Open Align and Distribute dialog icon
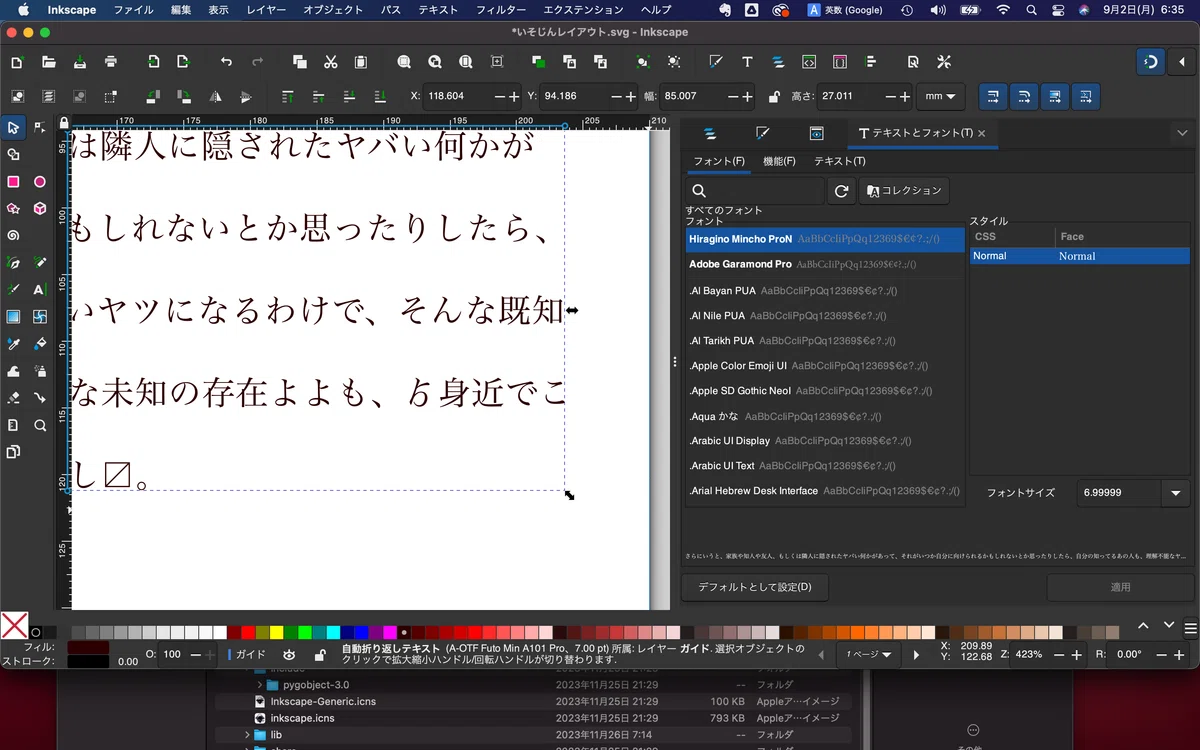Viewport: 1200px width, 750px height. coord(871,62)
